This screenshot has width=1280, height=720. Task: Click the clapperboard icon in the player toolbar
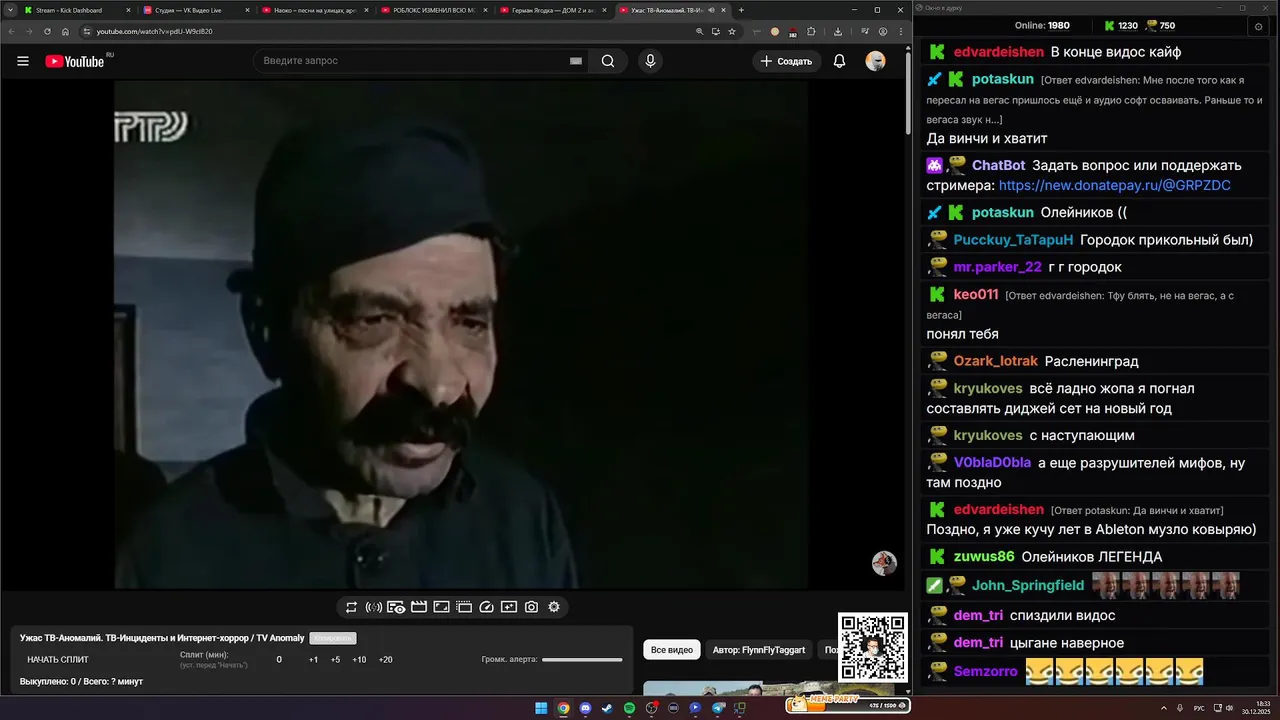[419, 607]
